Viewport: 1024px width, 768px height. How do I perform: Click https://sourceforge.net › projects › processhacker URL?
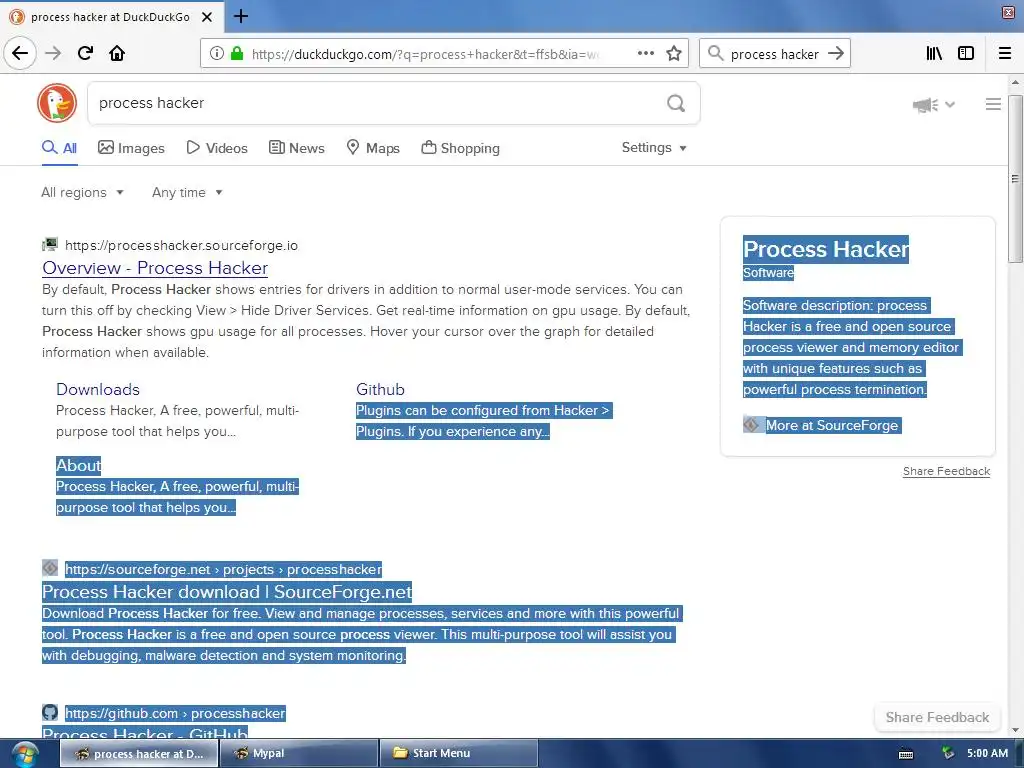click(223, 569)
